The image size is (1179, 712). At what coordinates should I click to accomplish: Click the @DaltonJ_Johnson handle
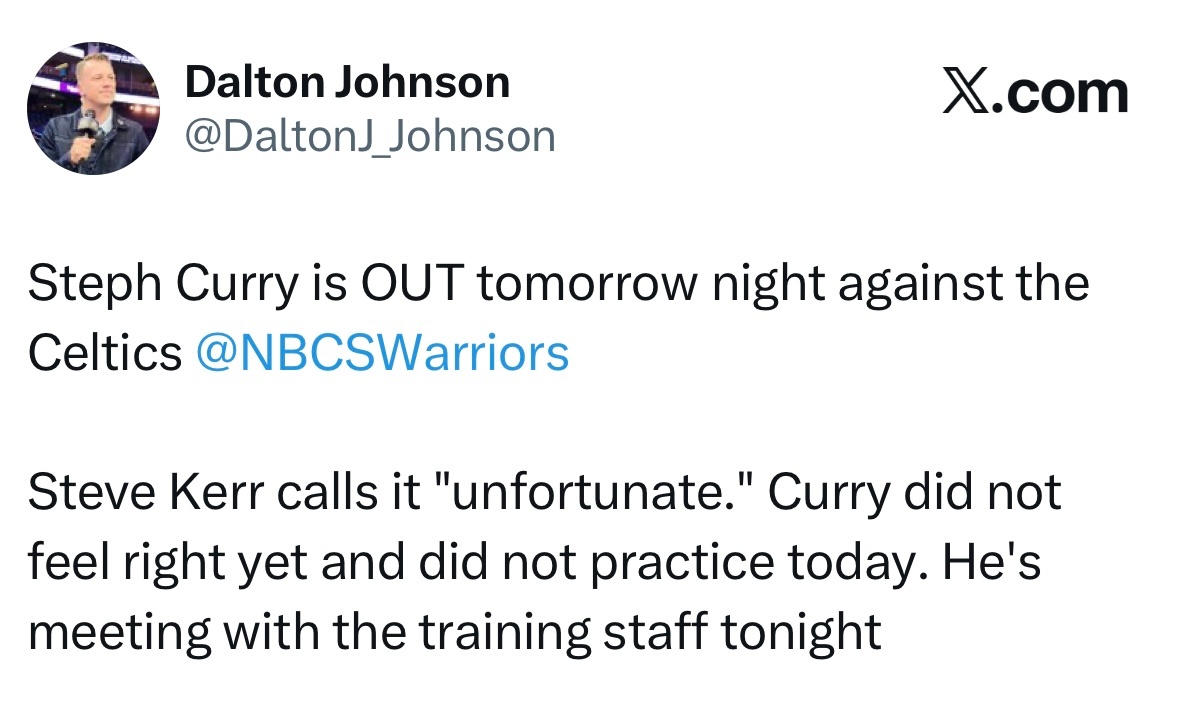click(369, 135)
